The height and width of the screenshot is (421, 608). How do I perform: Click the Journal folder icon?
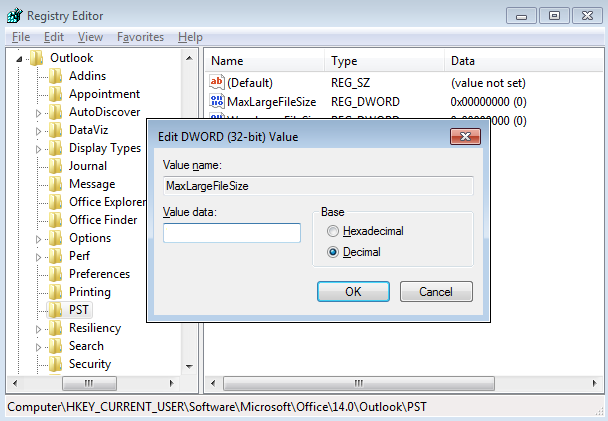56,166
